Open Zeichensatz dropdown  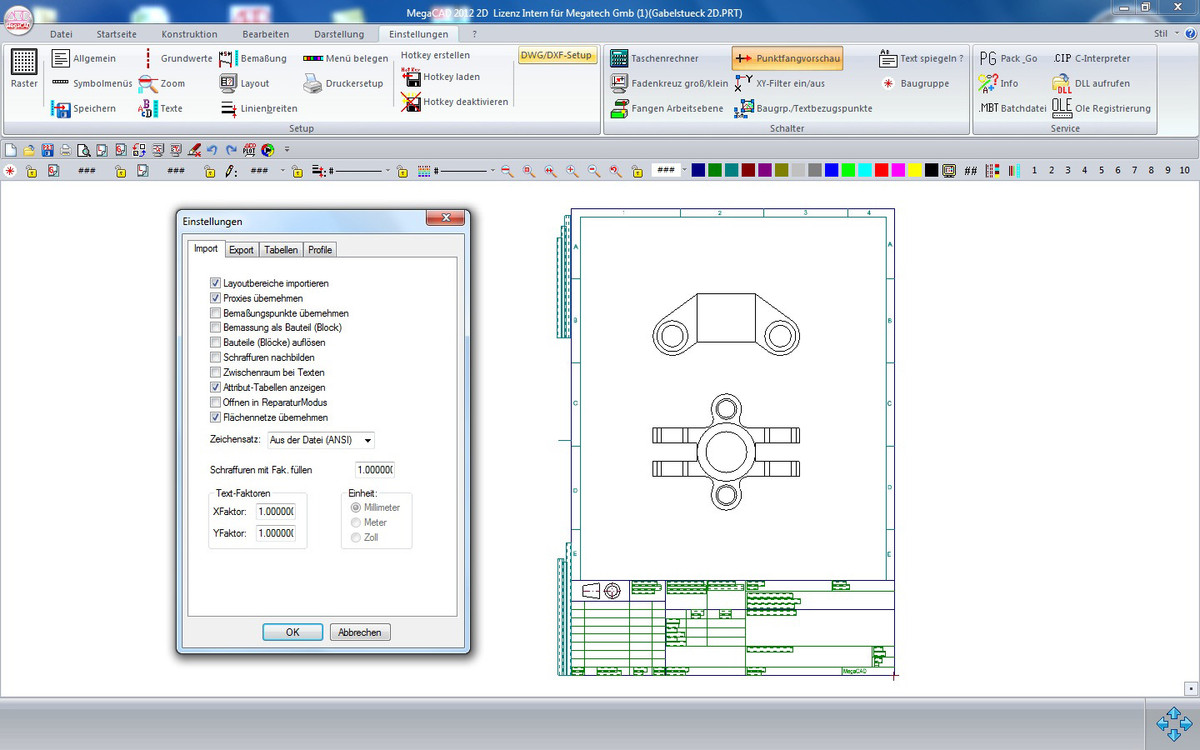pyautogui.click(x=321, y=440)
